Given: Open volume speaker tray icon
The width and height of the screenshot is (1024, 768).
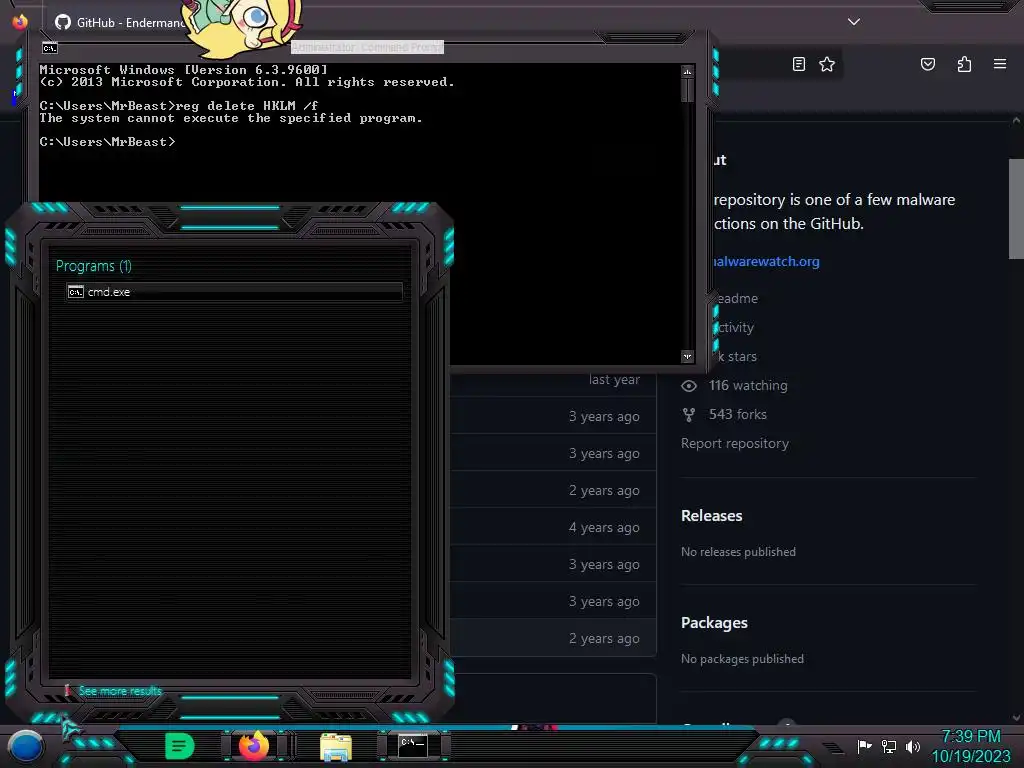Looking at the screenshot, I should 912,746.
